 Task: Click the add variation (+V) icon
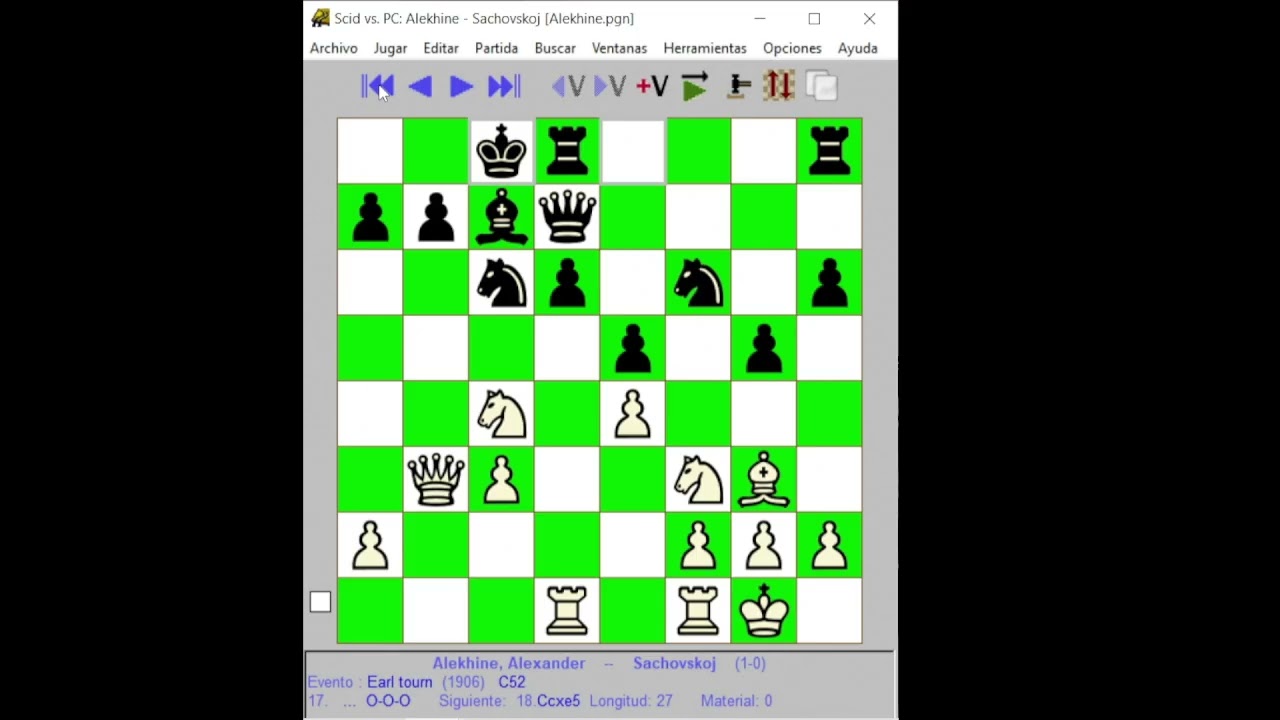(x=652, y=87)
